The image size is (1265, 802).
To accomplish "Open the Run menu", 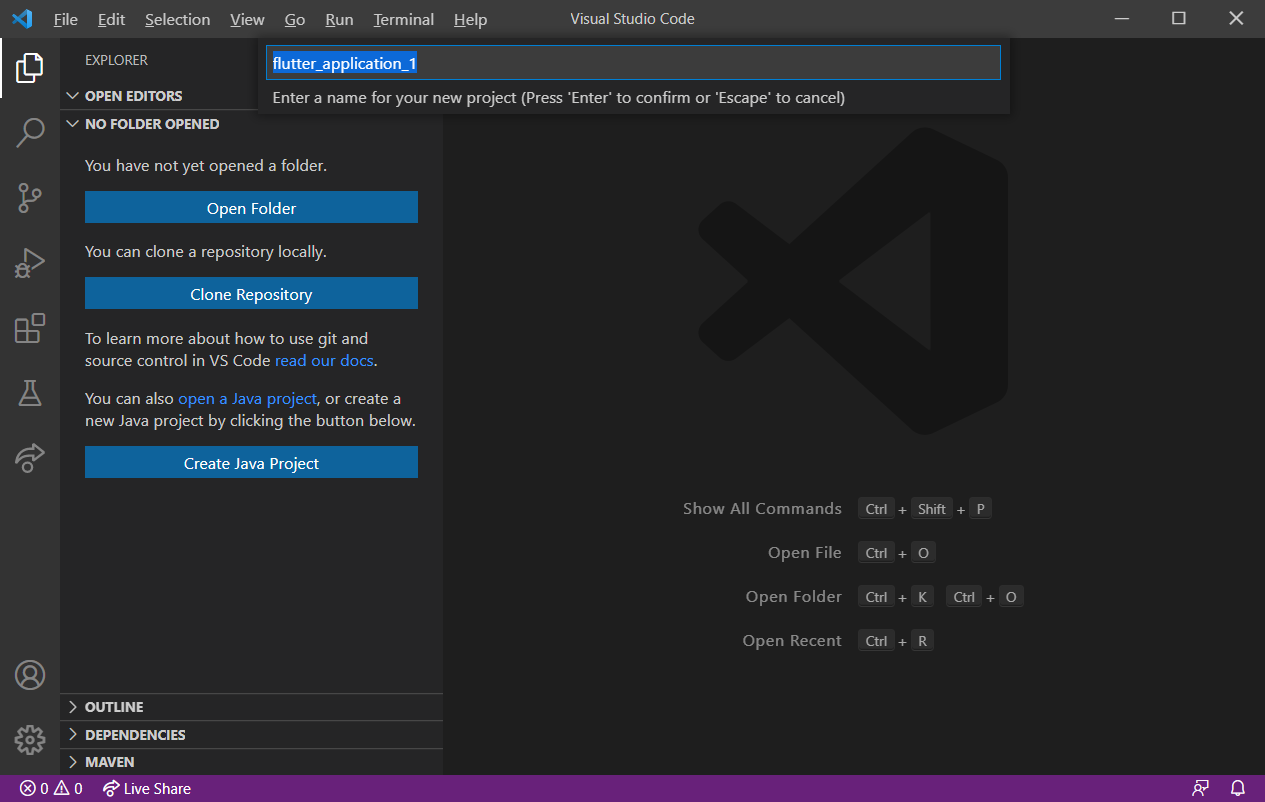I will coord(339,19).
